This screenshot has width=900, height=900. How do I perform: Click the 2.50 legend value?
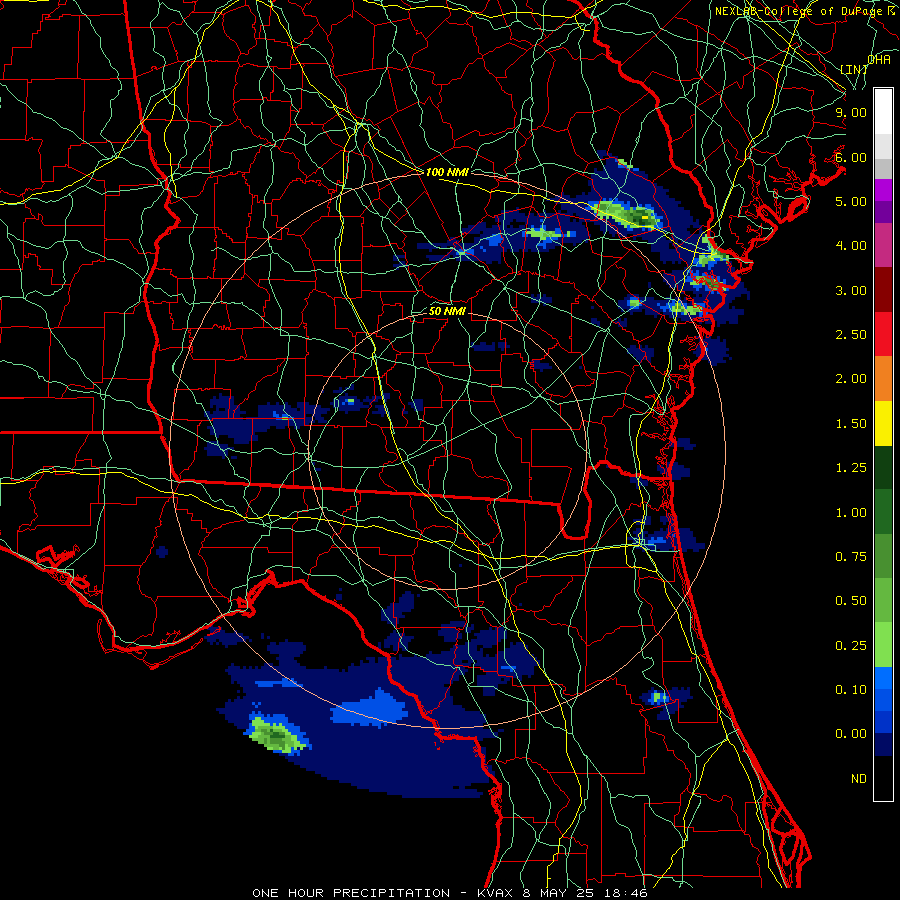click(x=851, y=335)
